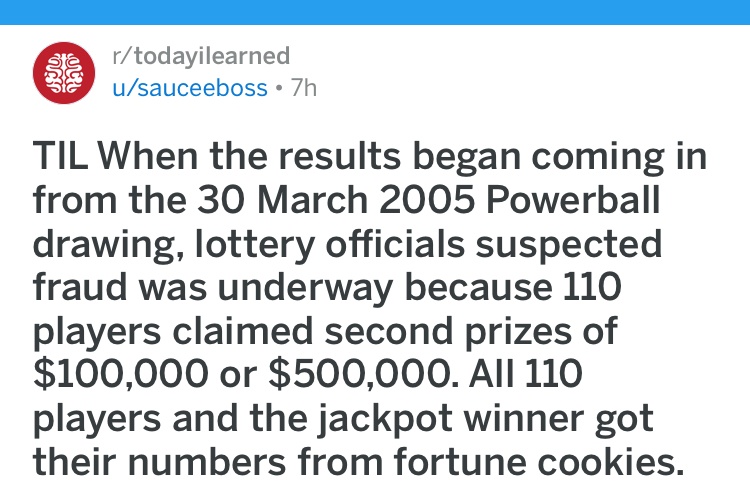The width and height of the screenshot is (750, 494).
Task: Click the 7h post timestamp
Action: [x=304, y=88]
